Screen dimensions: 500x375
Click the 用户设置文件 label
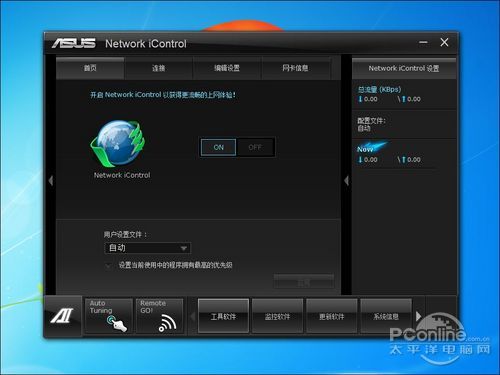tap(125, 235)
